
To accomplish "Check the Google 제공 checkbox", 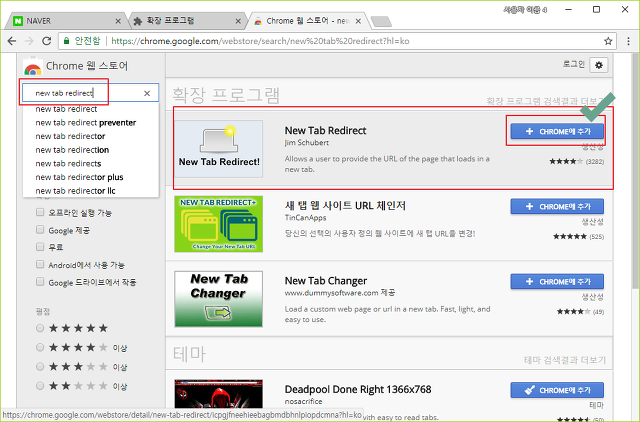I will [x=40, y=230].
